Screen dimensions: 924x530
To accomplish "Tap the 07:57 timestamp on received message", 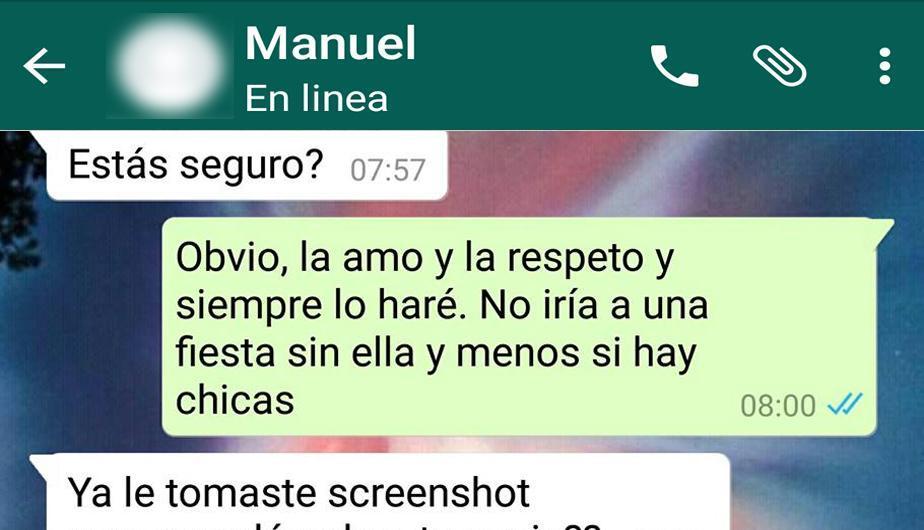I will click(x=387, y=170).
